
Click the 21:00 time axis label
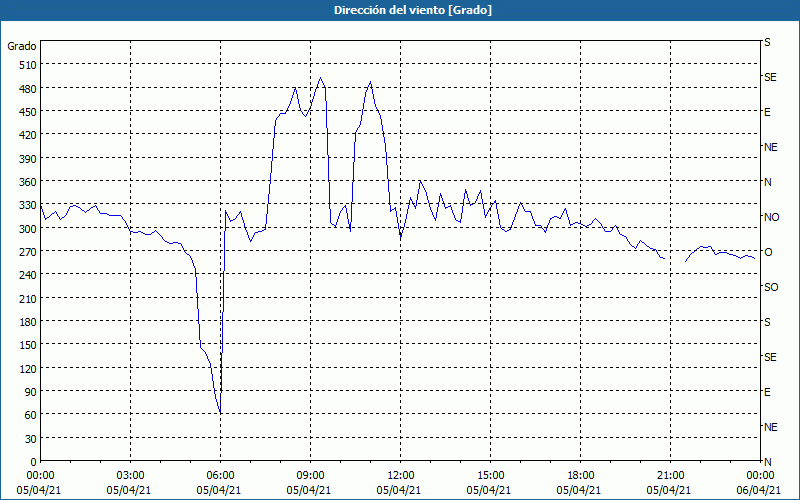point(670,476)
